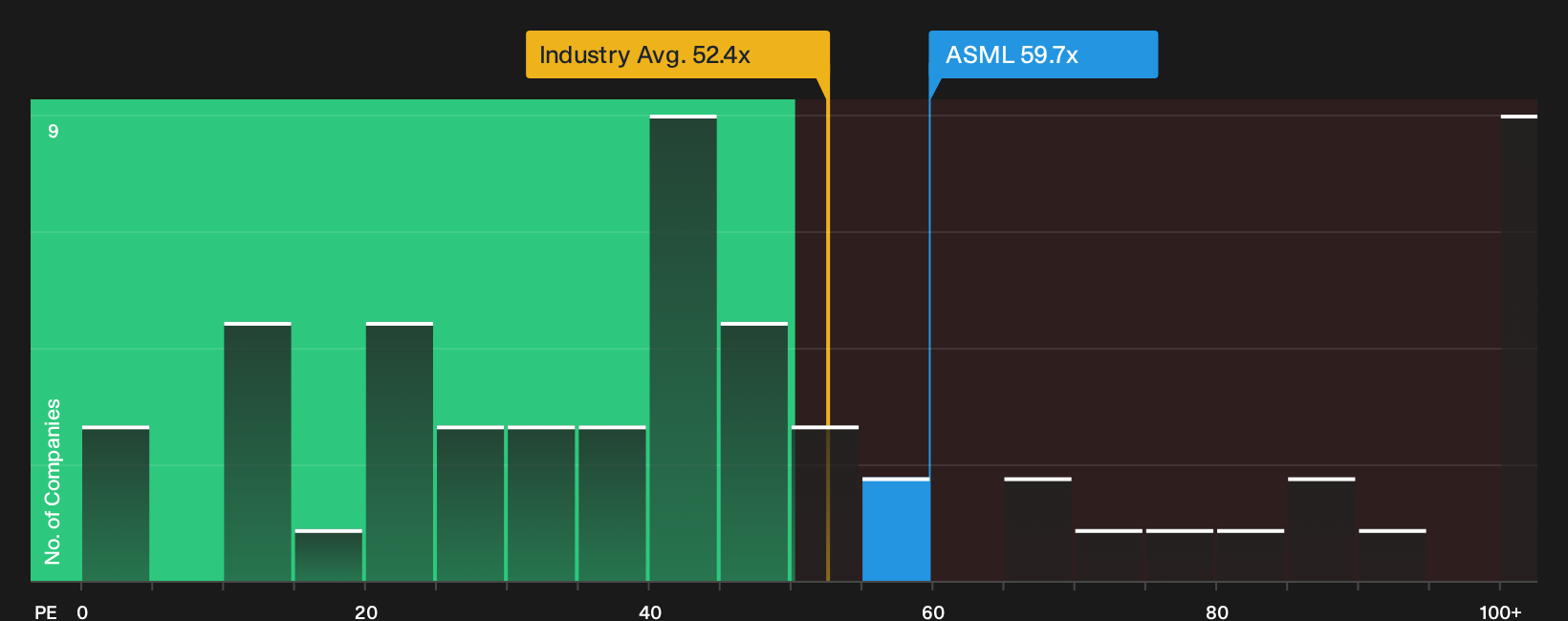Click the dark bar at PE 75-80
The height and width of the screenshot is (621, 1568).
point(1180,555)
